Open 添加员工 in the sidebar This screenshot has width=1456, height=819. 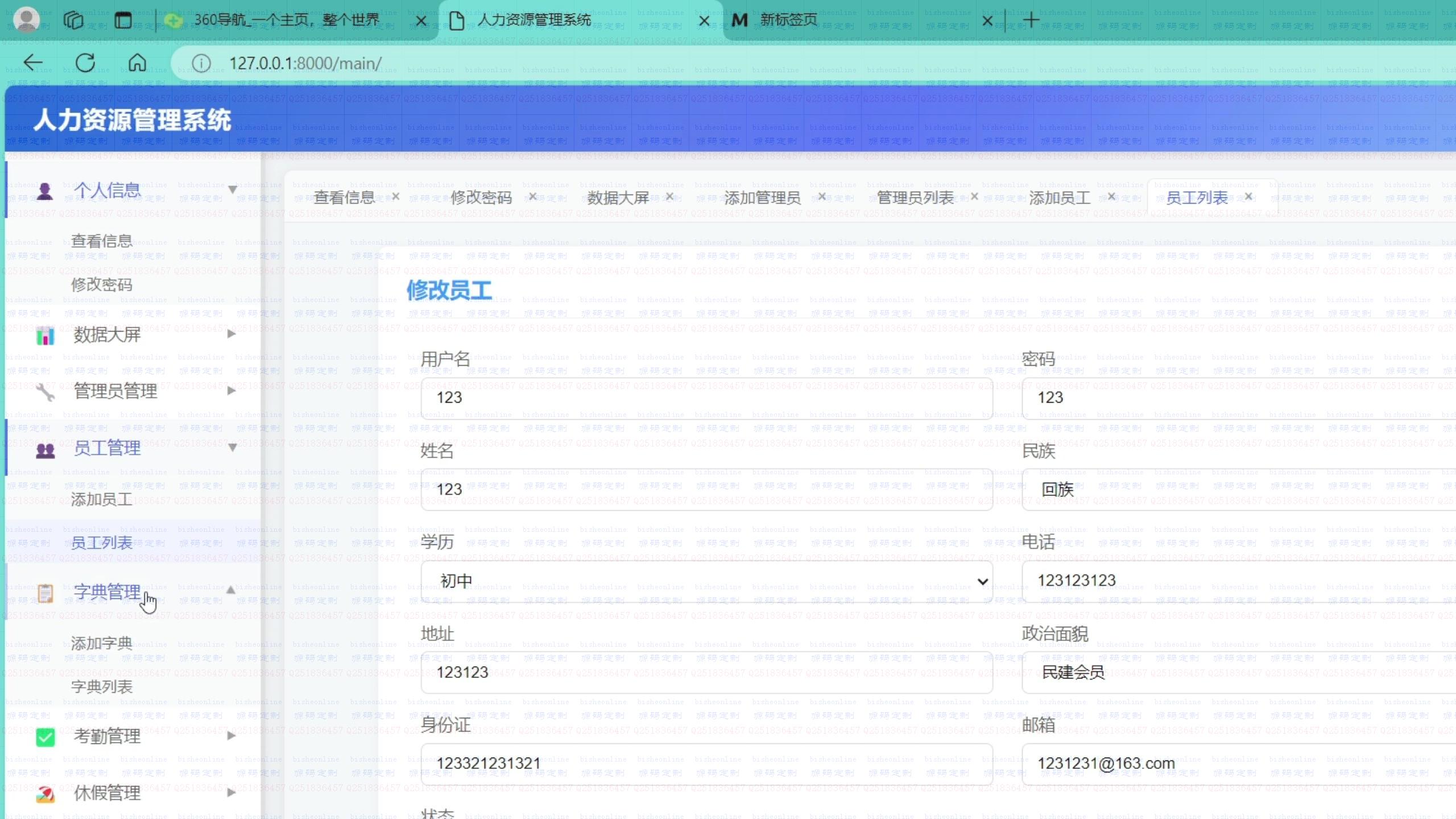(x=102, y=499)
